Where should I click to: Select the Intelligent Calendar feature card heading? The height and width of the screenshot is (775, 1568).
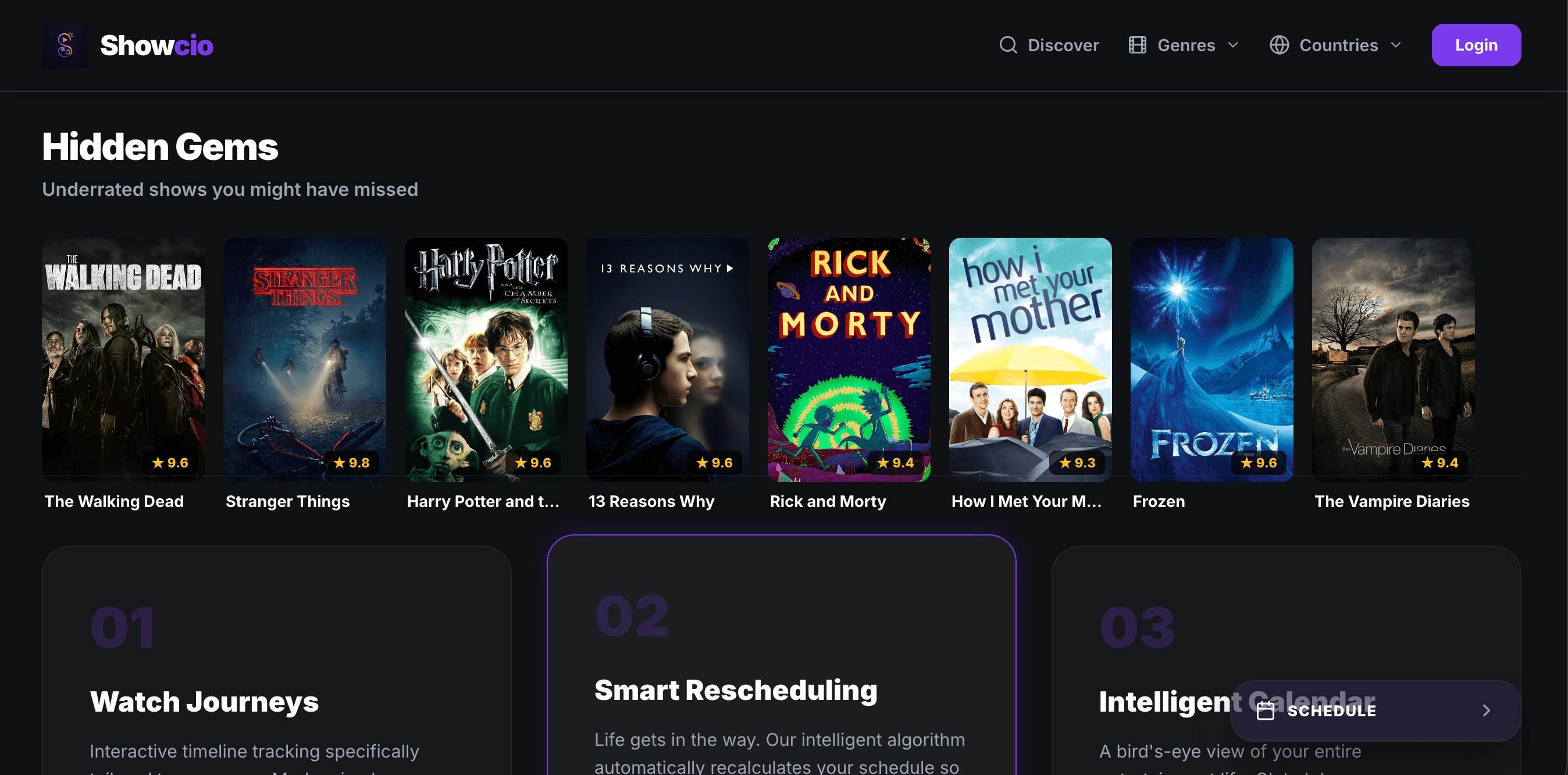pyautogui.click(x=1237, y=702)
